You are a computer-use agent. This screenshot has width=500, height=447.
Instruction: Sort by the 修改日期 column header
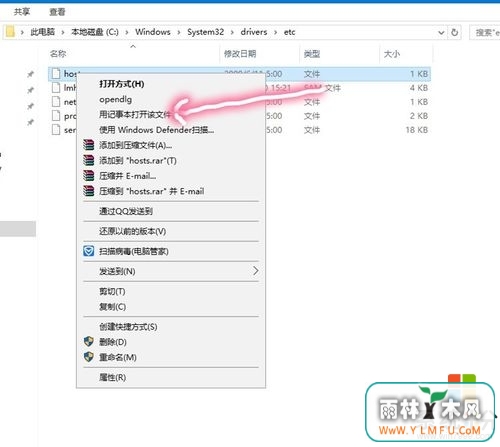pyautogui.click(x=240, y=54)
